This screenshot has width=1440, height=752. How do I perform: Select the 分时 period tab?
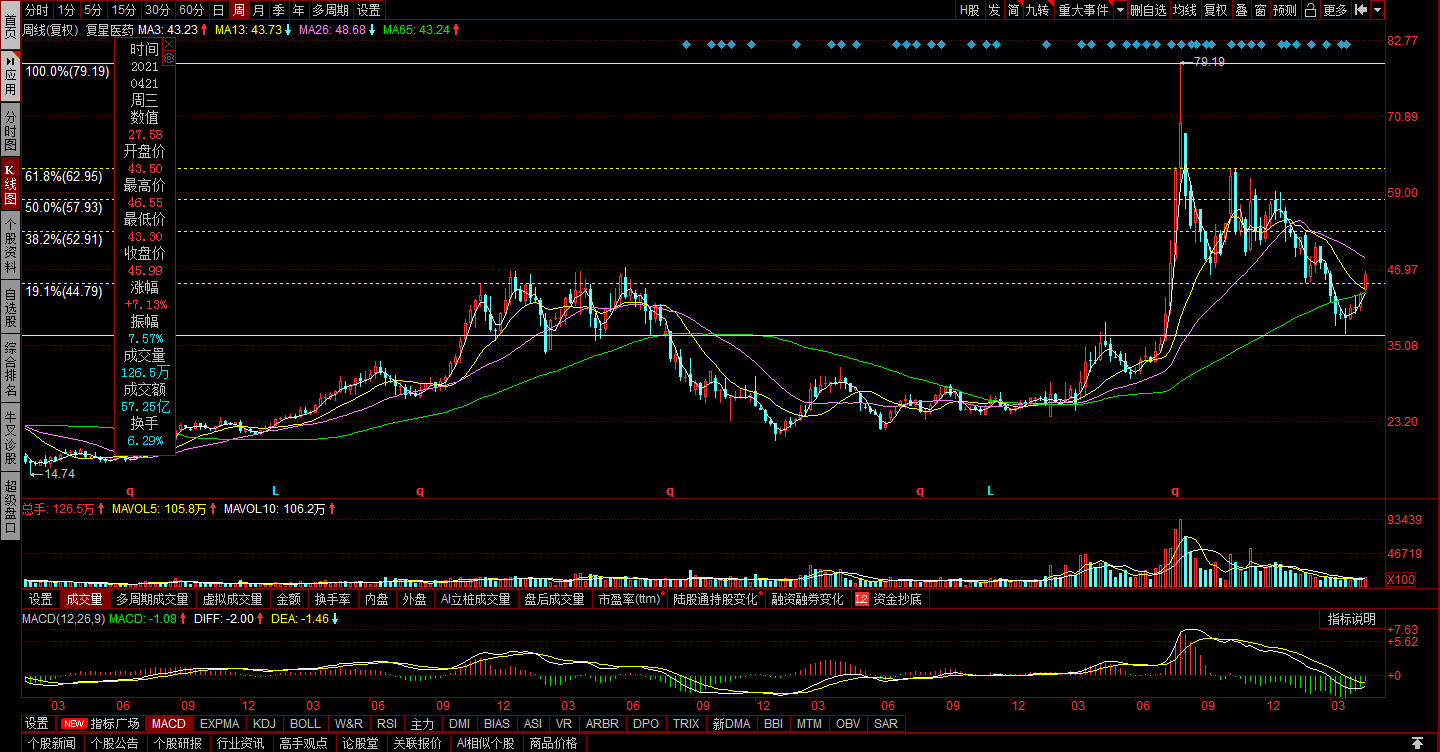[37, 10]
